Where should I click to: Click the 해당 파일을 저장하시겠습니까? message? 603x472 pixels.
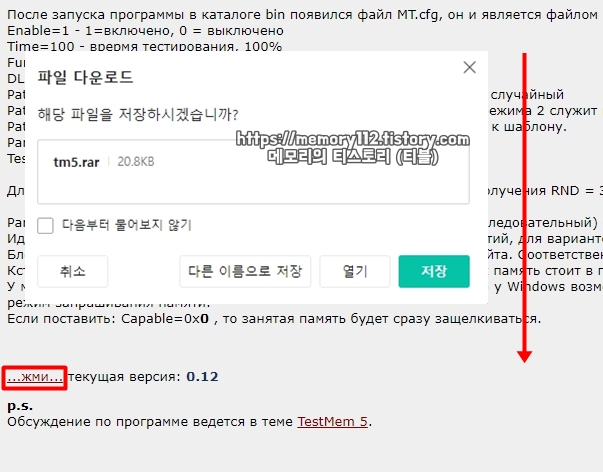pos(138,114)
